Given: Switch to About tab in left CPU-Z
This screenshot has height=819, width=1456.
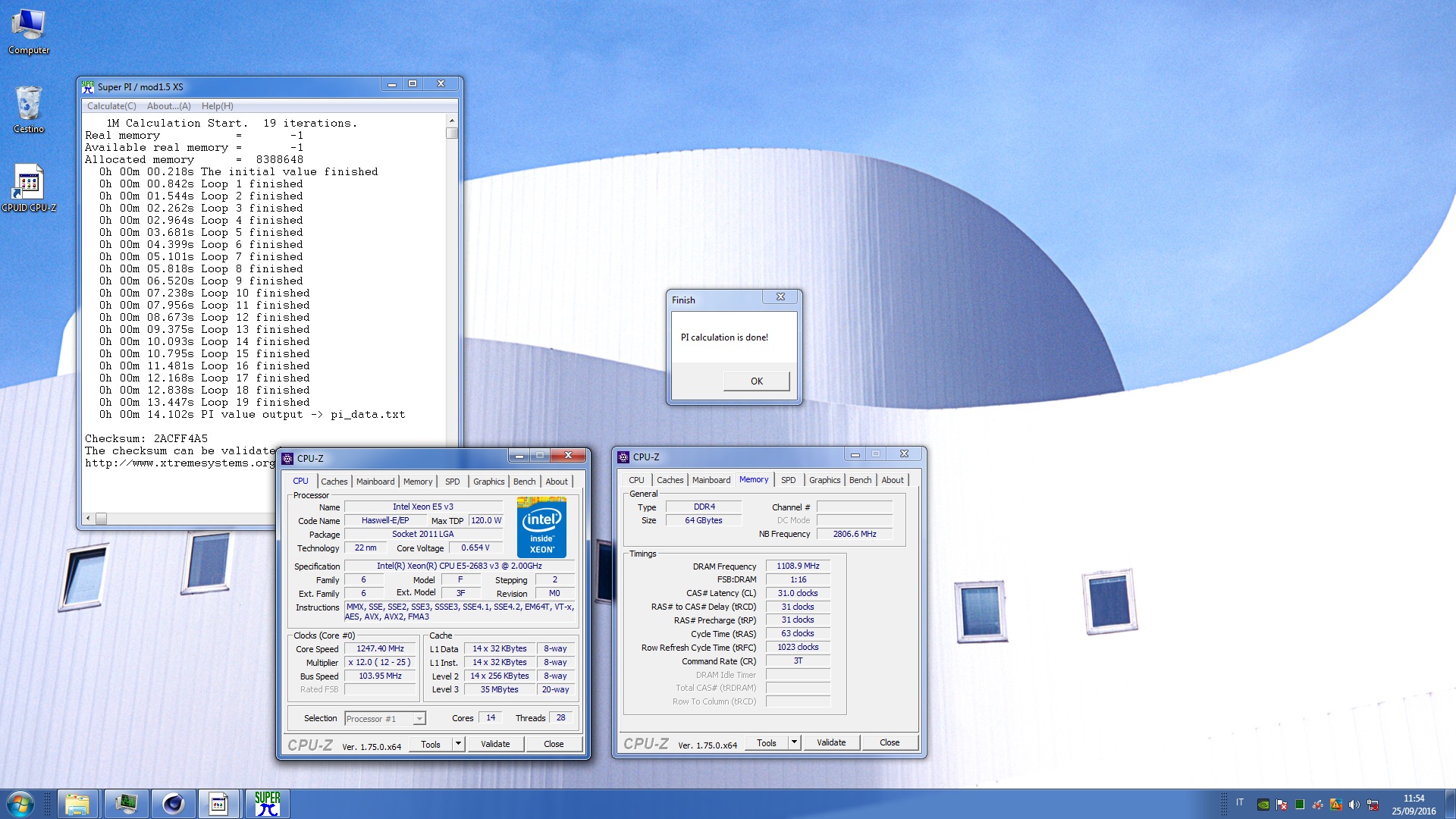Looking at the screenshot, I should pyautogui.click(x=557, y=482).
